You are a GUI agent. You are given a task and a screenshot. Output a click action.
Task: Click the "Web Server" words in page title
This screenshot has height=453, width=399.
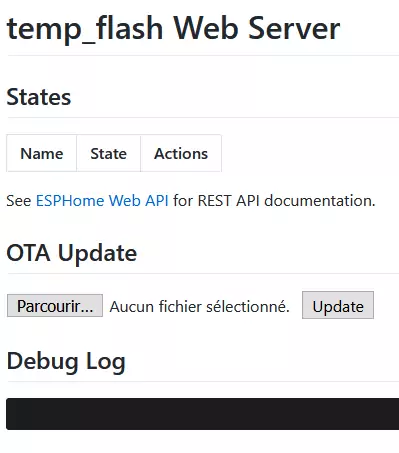tap(257, 28)
